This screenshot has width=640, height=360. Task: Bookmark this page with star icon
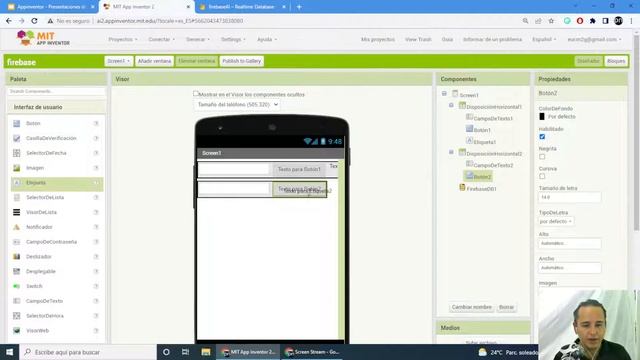[x=551, y=21]
